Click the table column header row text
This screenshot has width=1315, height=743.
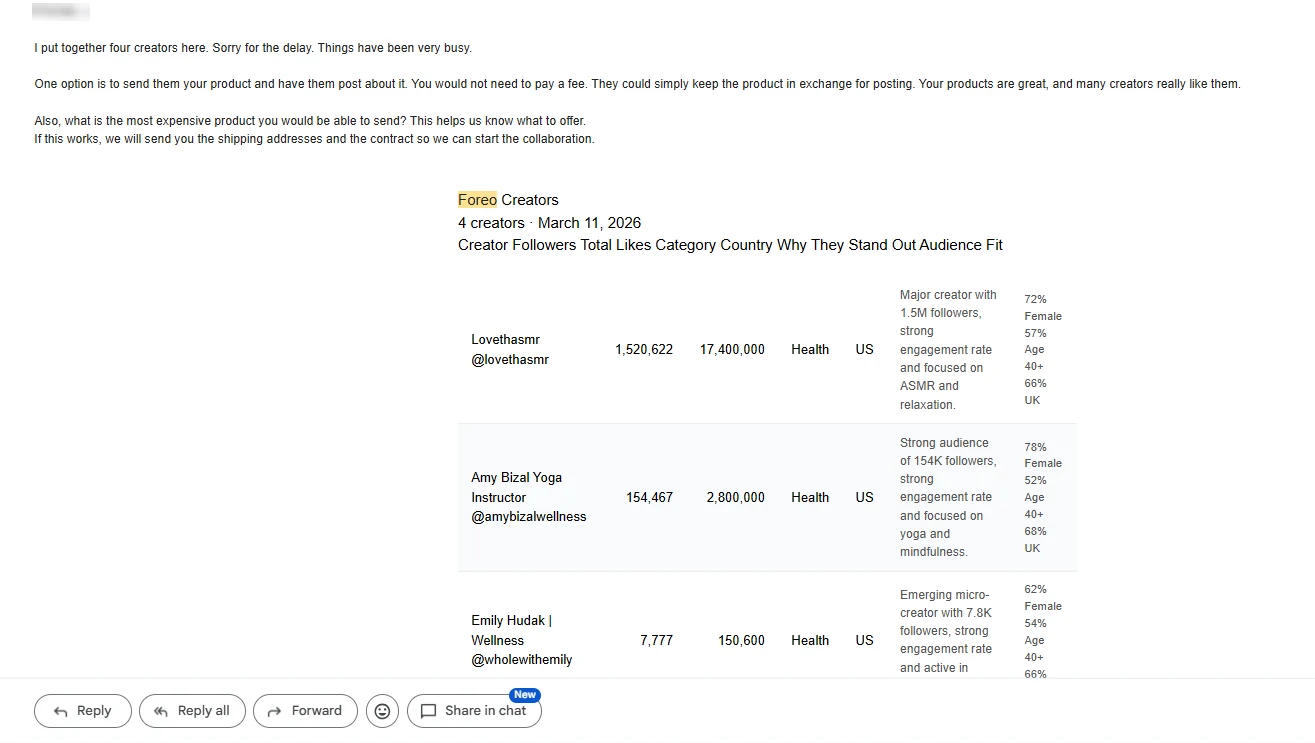[730, 245]
